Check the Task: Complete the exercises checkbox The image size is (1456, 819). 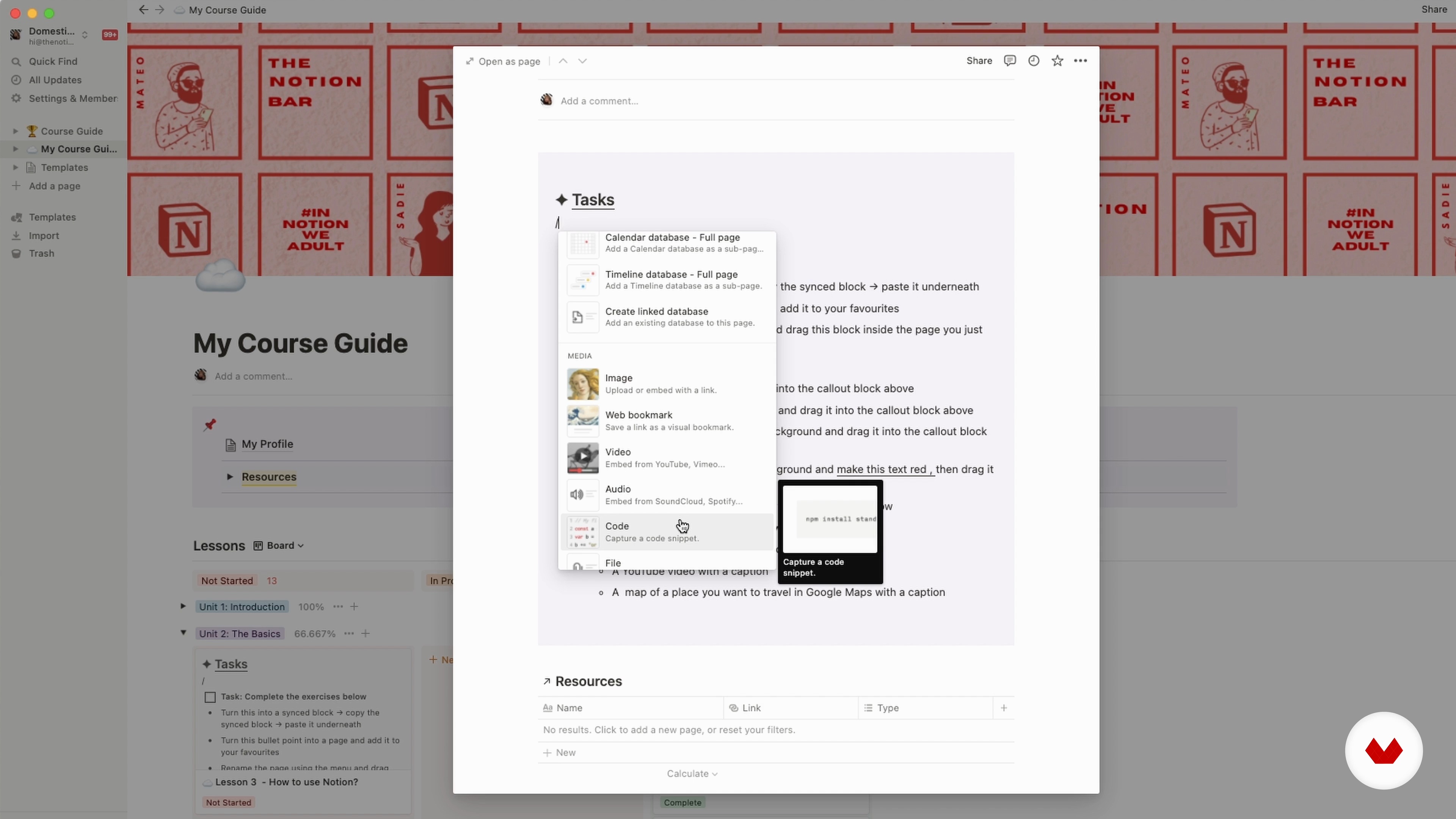(x=210, y=697)
